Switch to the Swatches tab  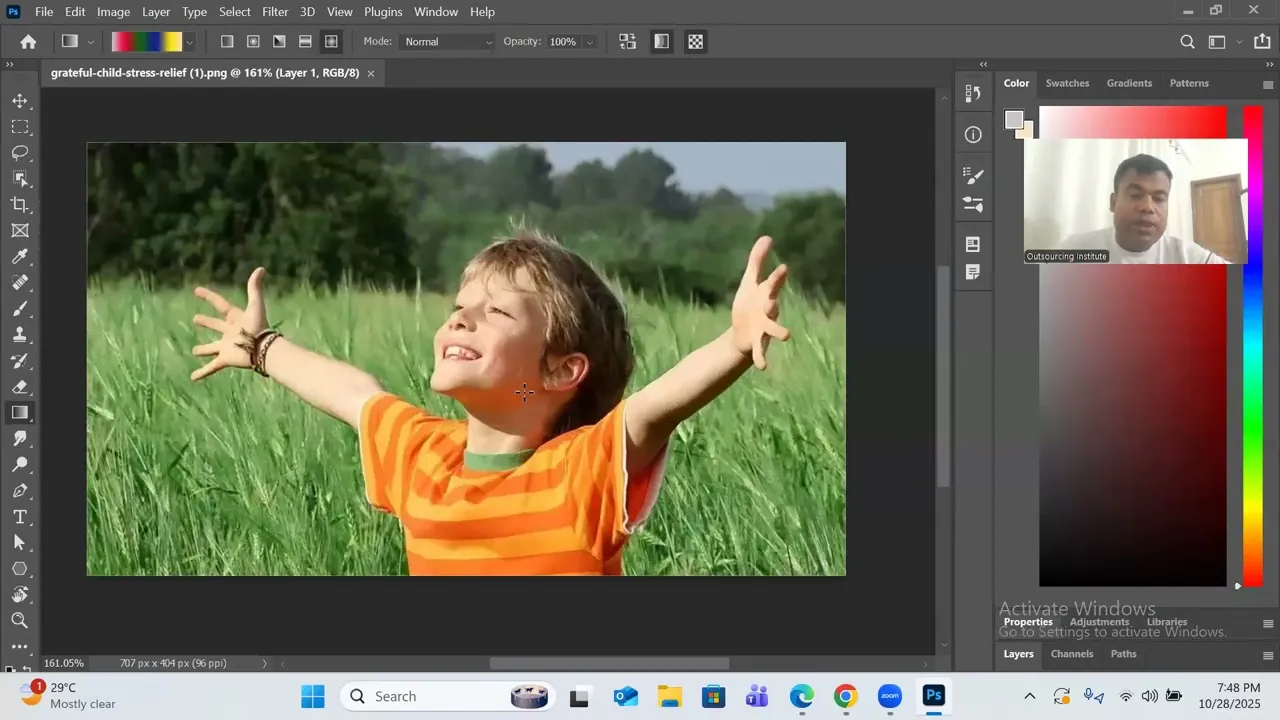(1067, 83)
